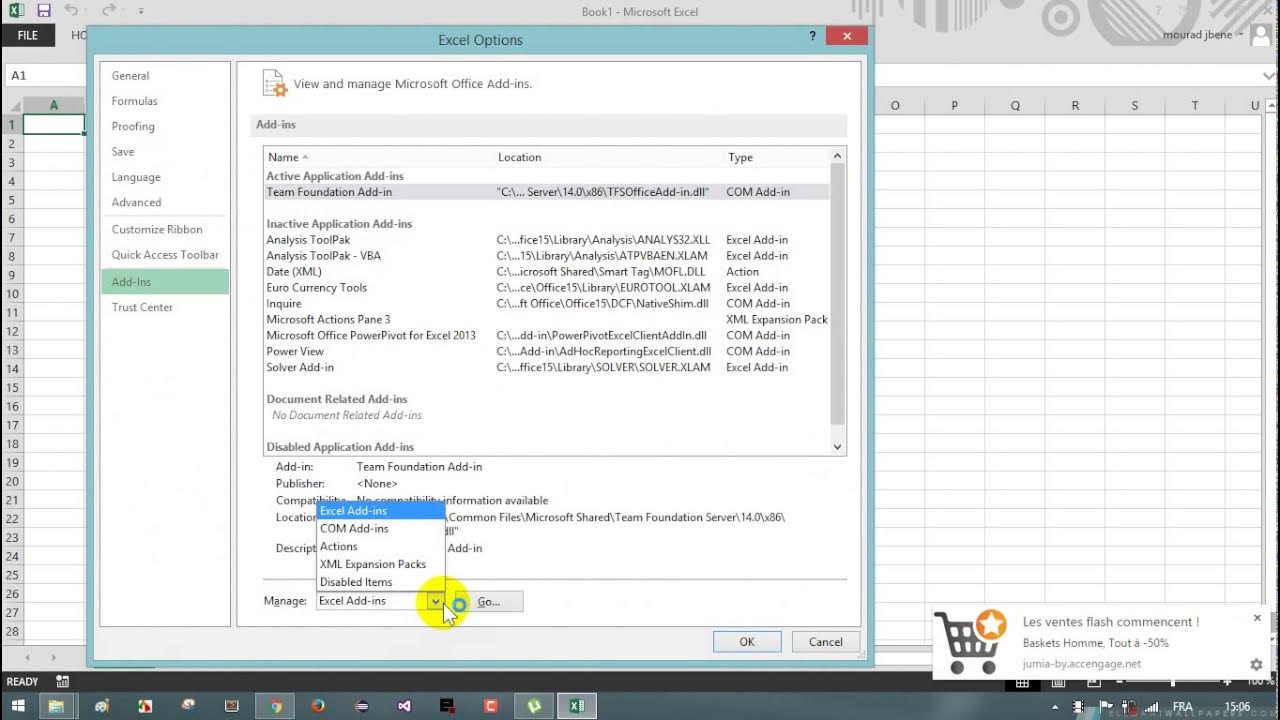The height and width of the screenshot is (720, 1280).
Task: Click the zoom slider in status bar
Action: 1172,683
